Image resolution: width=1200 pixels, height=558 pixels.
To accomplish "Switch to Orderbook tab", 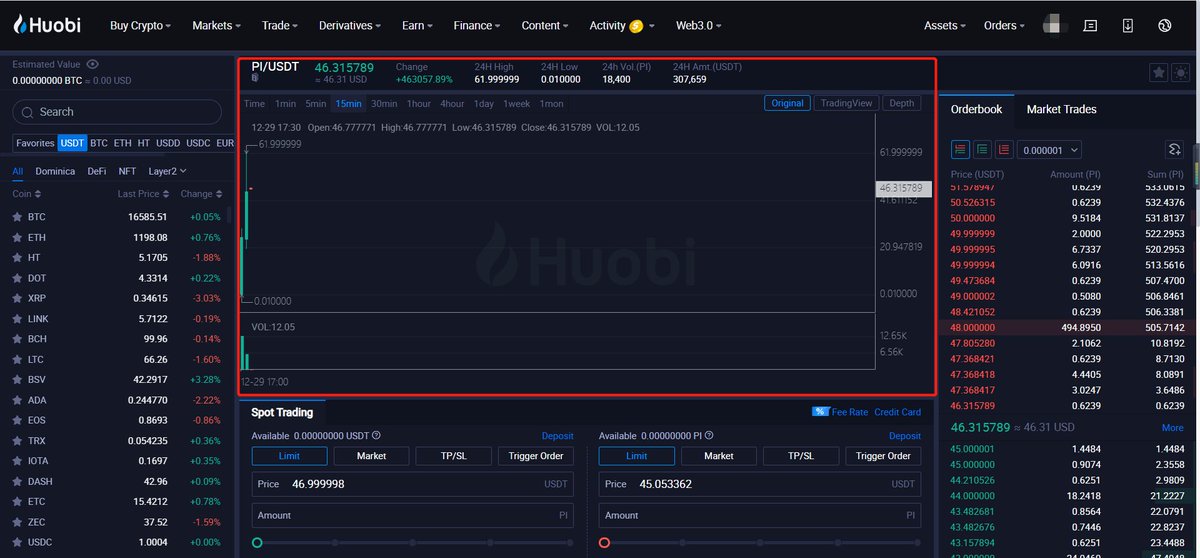I will coord(976,109).
